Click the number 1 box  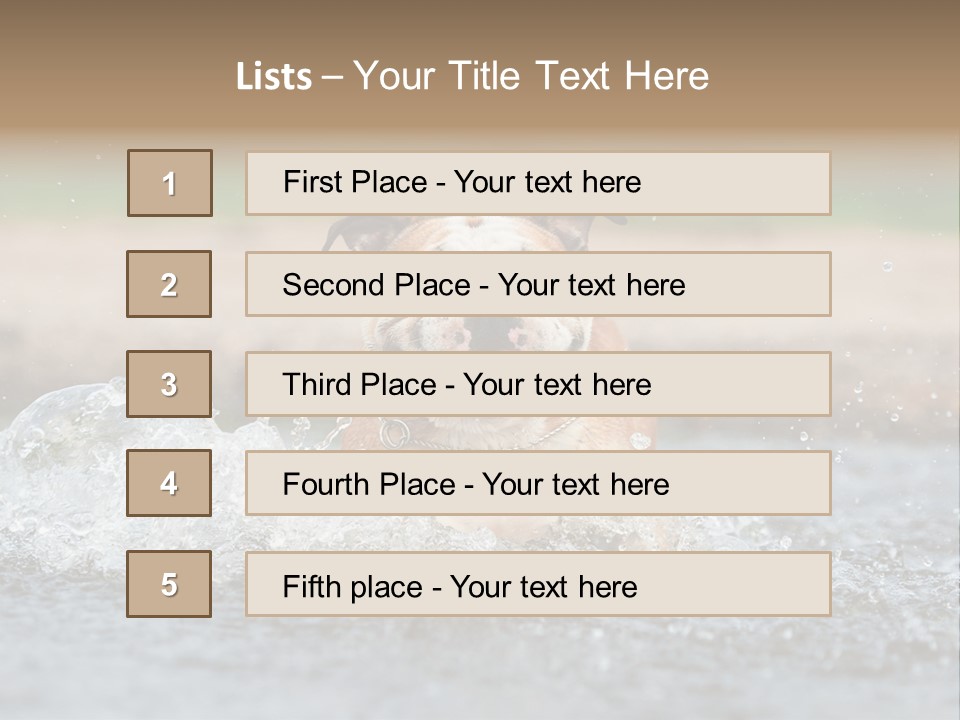tap(170, 183)
